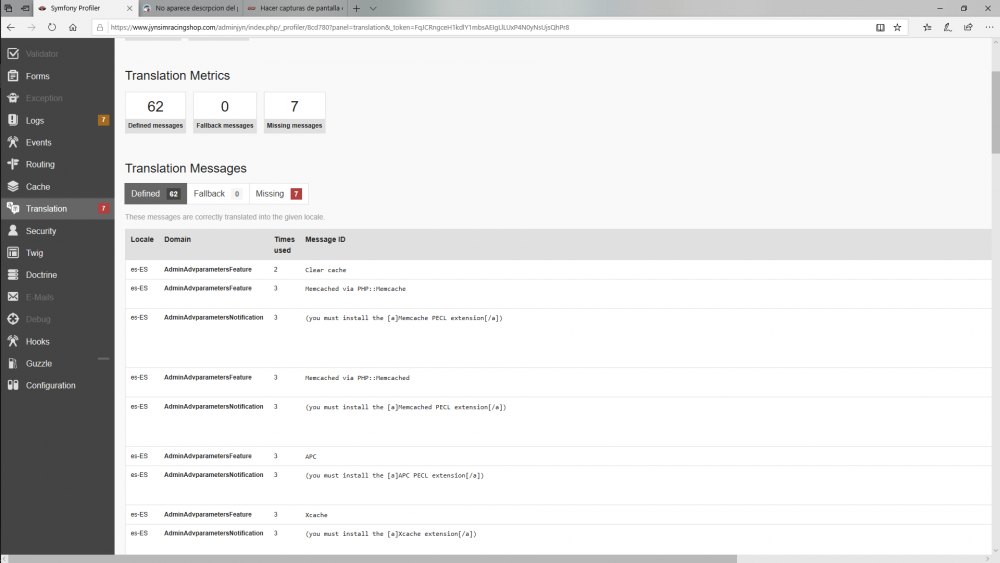Close the Symfony Profiler tab

129,8
